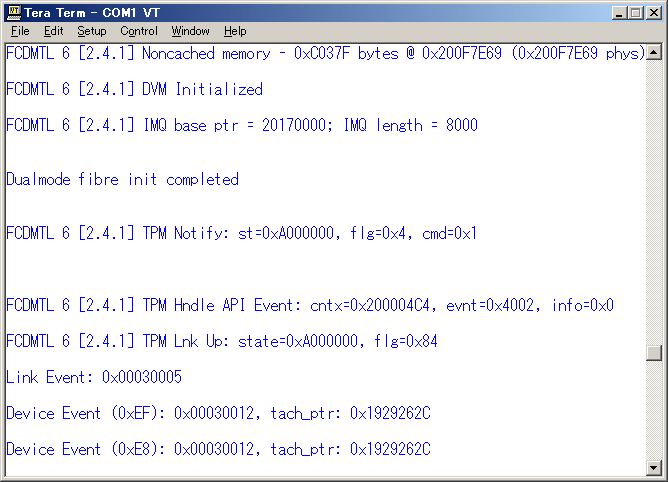Click the 'Device Event (0xE8)' line

(x=218, y=450)
